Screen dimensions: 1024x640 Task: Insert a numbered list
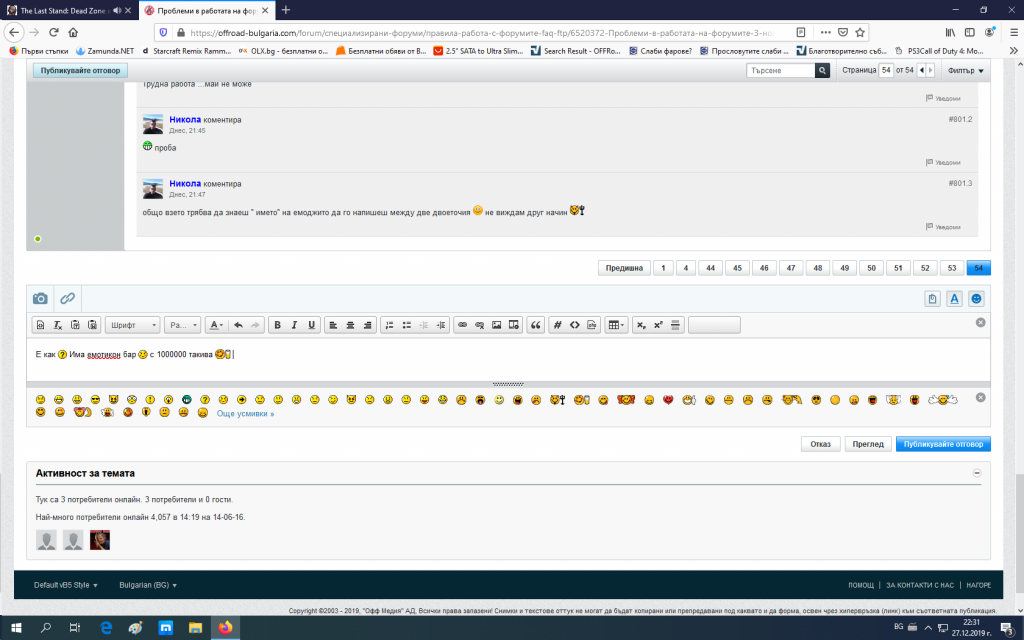tap(389, 325)
